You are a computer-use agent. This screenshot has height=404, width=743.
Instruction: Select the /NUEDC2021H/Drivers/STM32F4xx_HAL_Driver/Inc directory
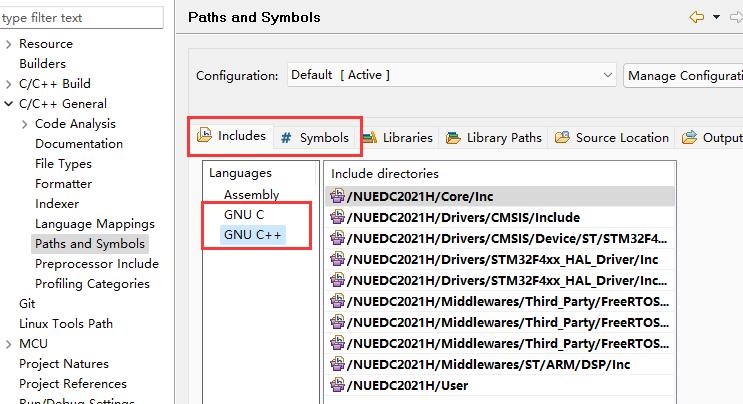500,259
